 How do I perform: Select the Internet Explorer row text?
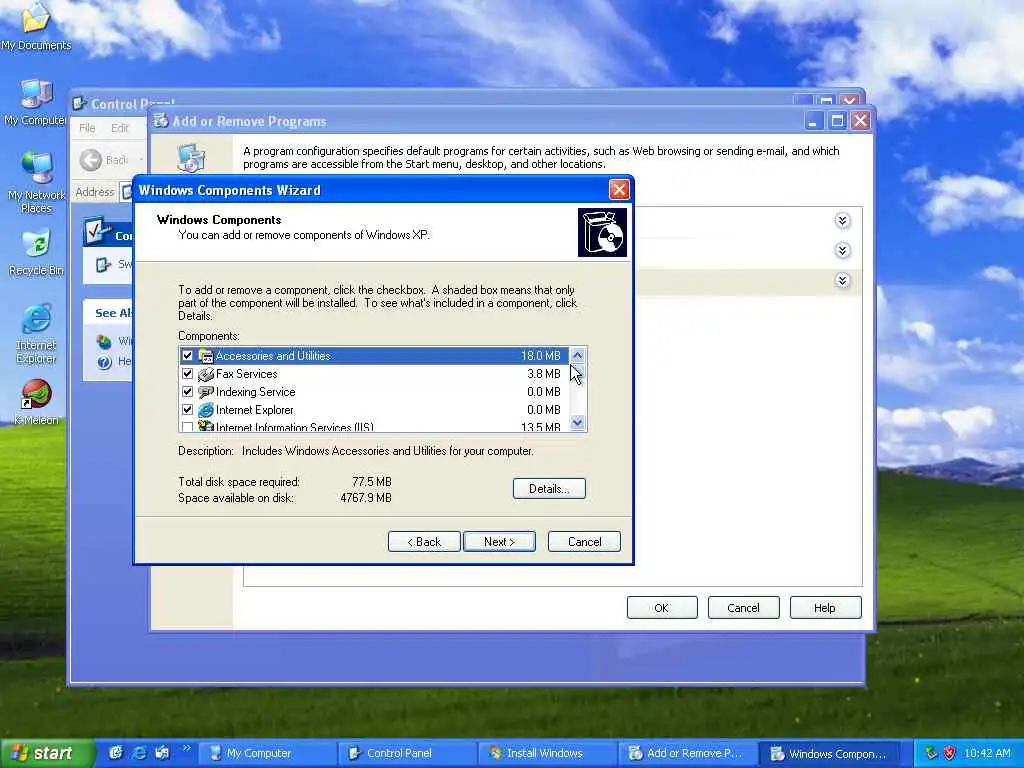click(x=255, y=409)
